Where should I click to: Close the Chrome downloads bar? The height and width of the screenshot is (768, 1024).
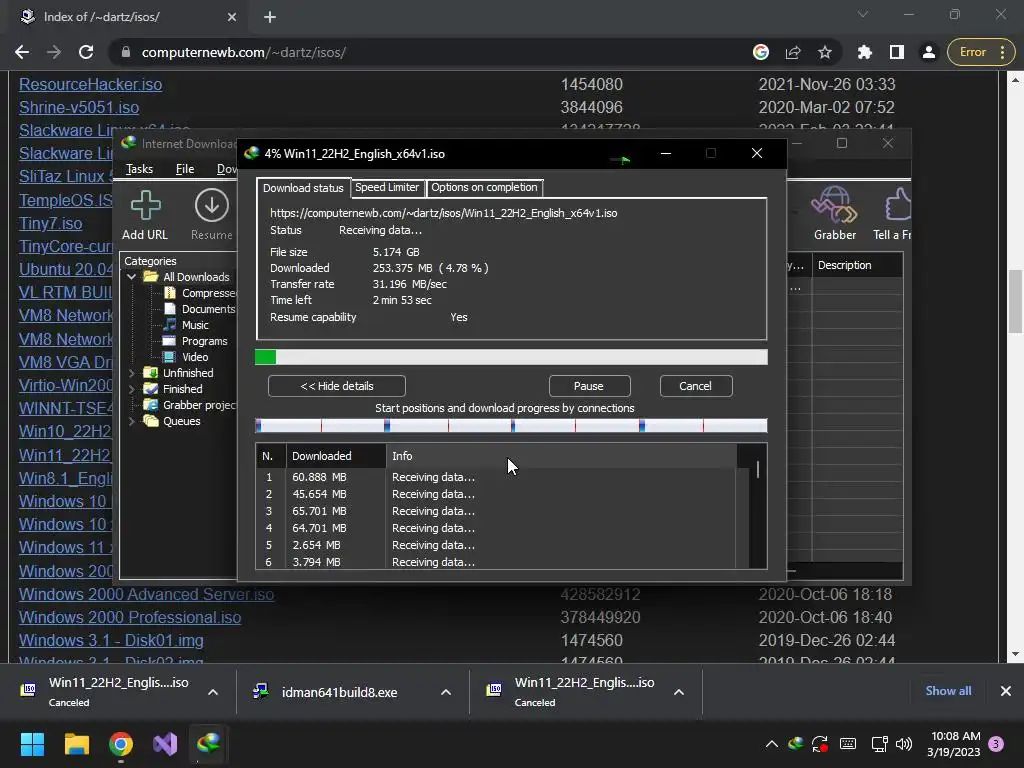point(1006,691)
